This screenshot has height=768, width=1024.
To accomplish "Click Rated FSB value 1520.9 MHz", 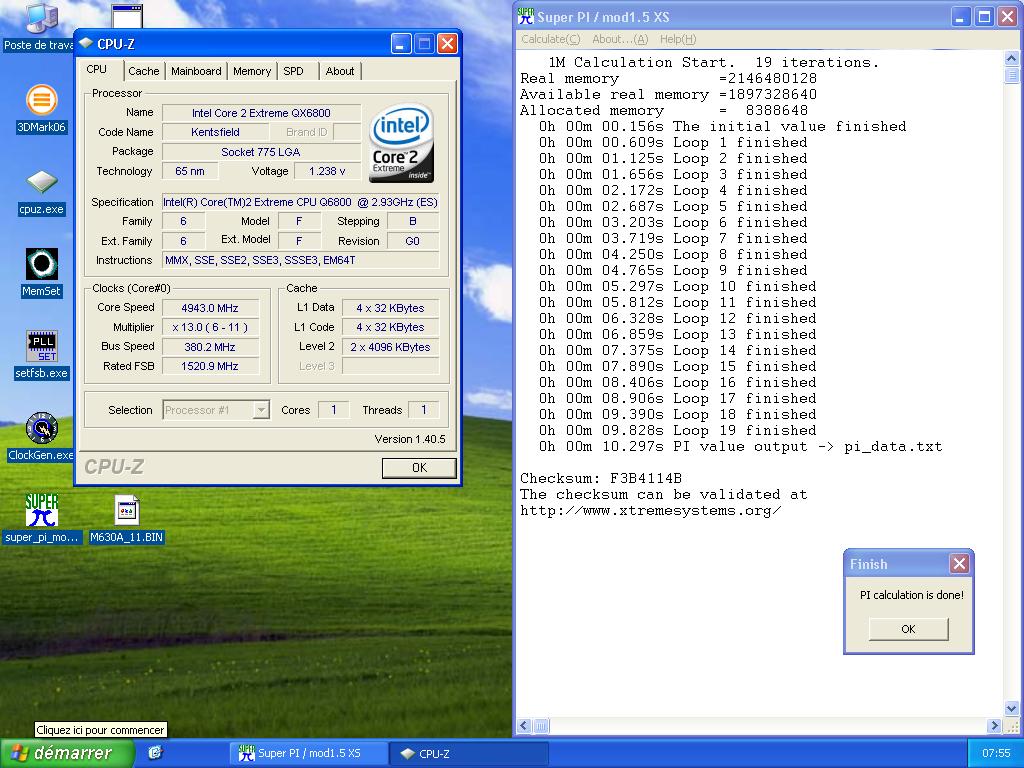I will pos(210,366).
